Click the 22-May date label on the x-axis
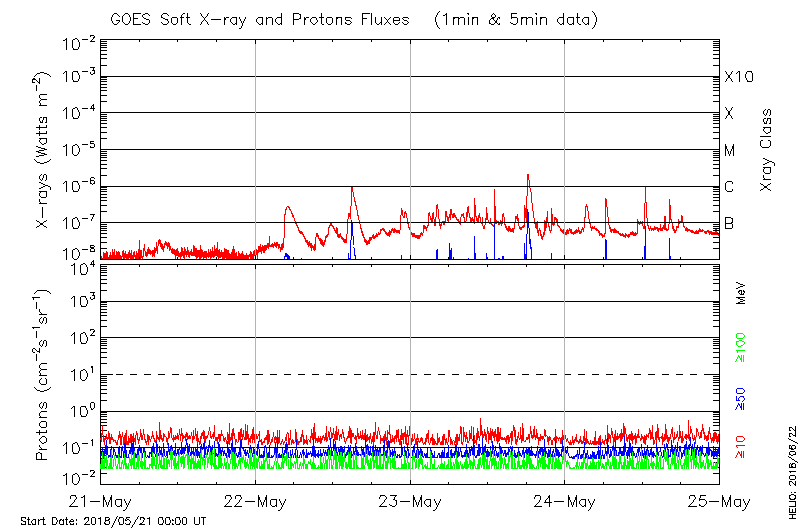The height and width of the screenshot is (530, 800). (x=256, y=501)
